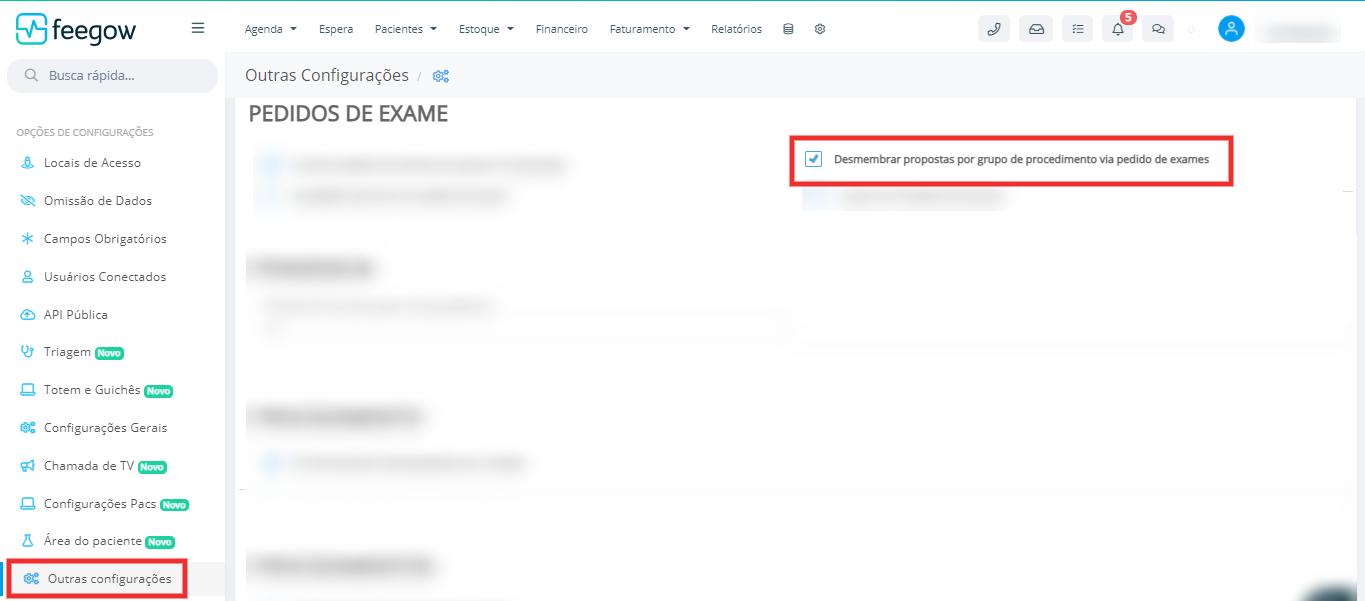Image resolution: width=1365 pixels, height=601 pixels.
Task: Open notifications bell with 5 badge
Action: pyautogui.click(x=1118, y=29)
